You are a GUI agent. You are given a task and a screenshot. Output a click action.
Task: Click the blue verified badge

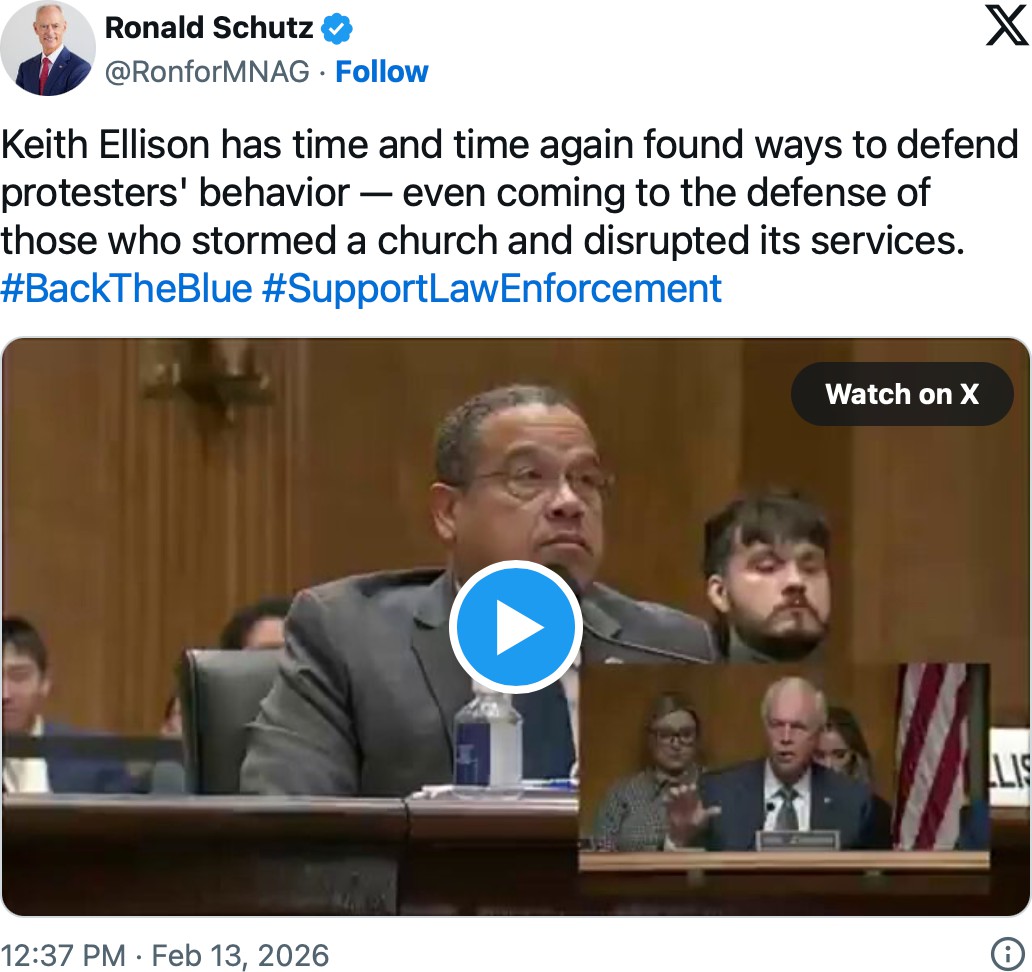(x=337, y=29)
